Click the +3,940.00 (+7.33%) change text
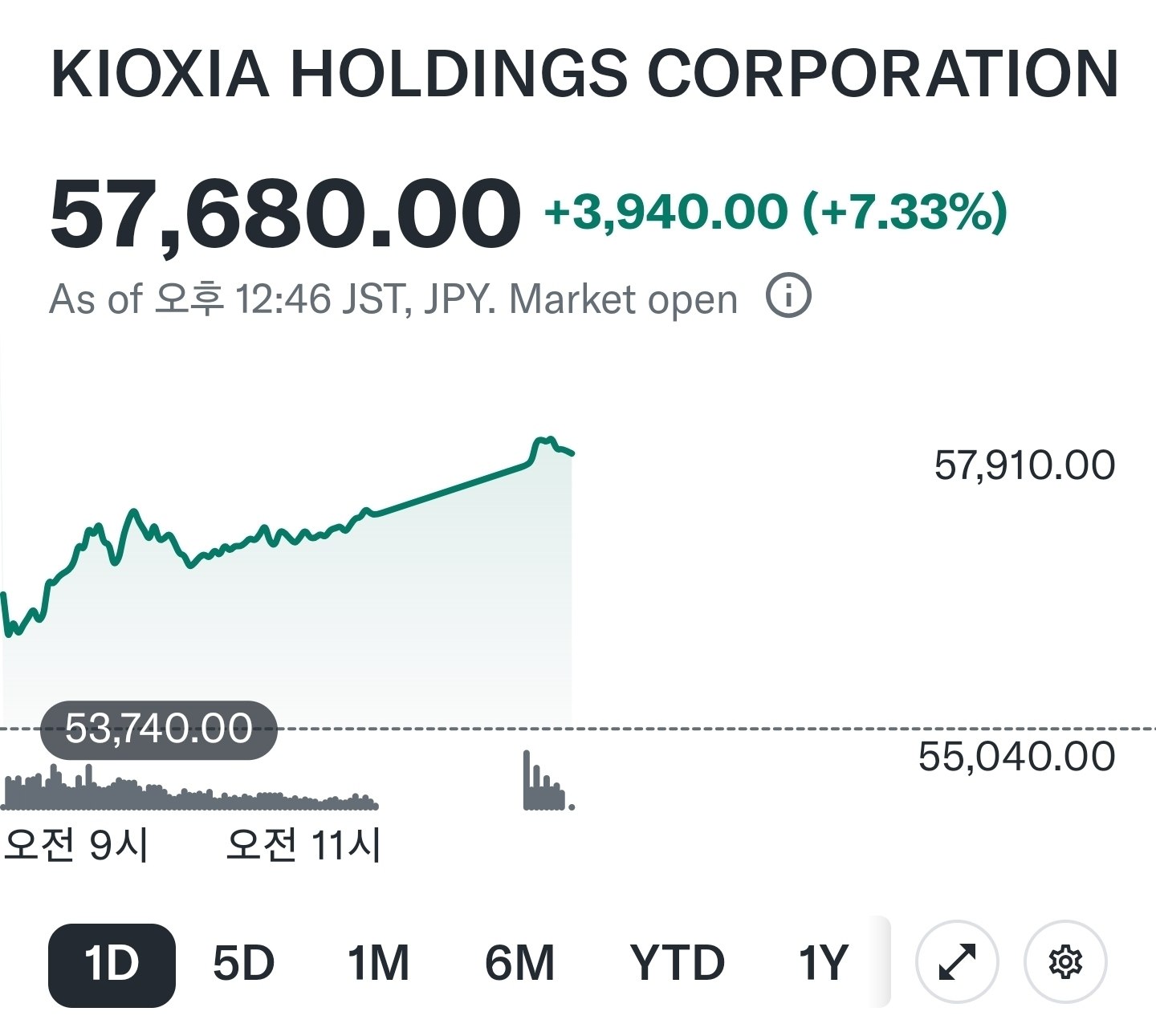The width and height of the screenshot is (1156, 1036). (x=775, y=213)
